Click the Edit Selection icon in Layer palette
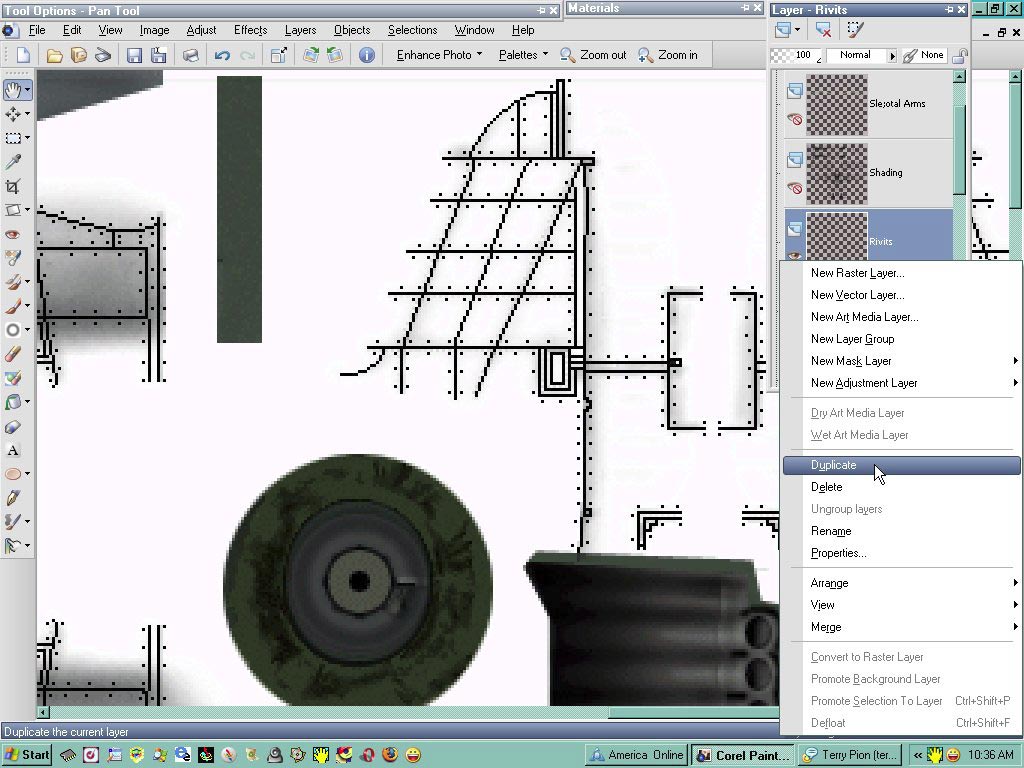The image size is (1024, 768). [x=855, y=29]
